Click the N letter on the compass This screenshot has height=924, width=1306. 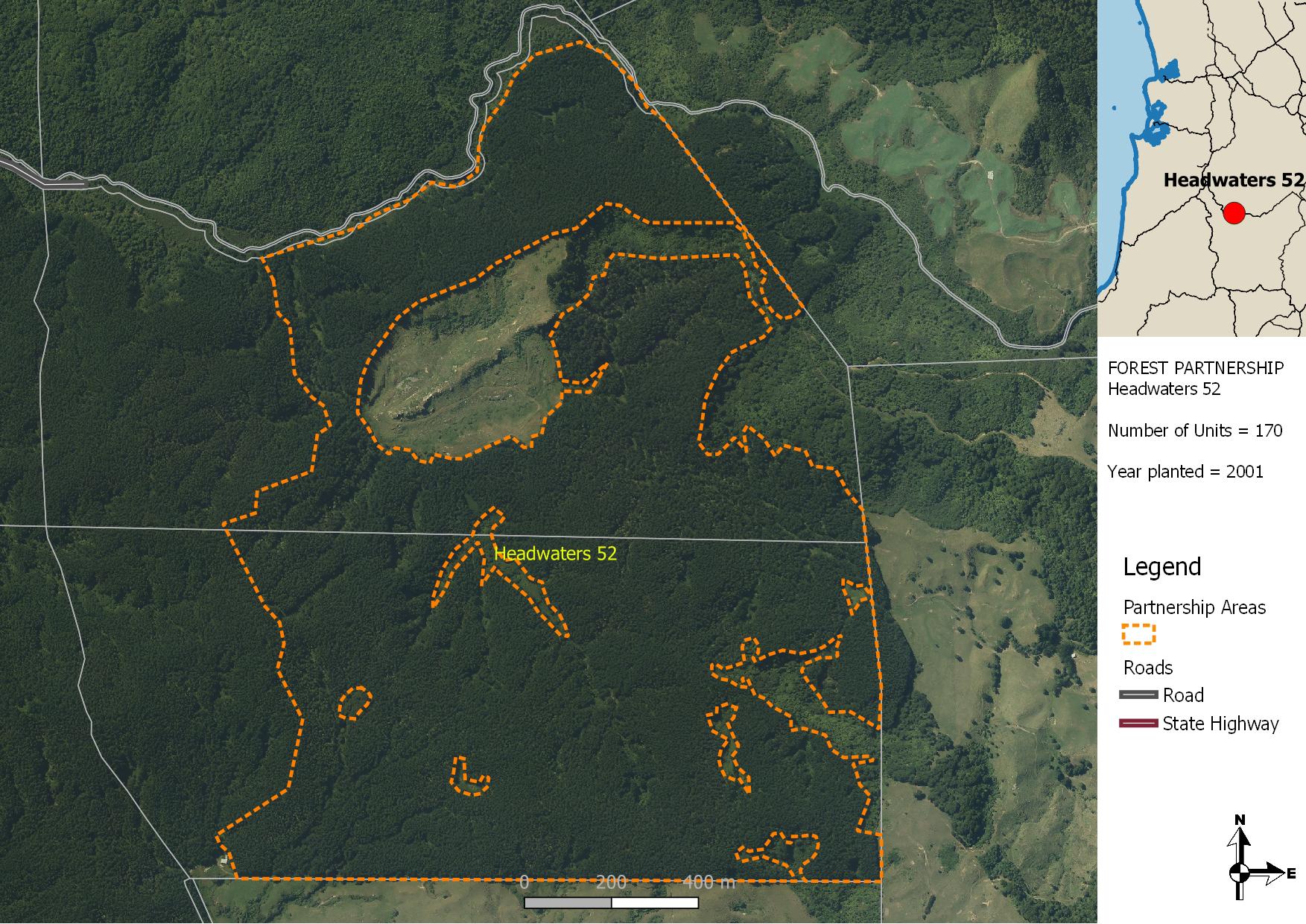[x=1240, y=820]
